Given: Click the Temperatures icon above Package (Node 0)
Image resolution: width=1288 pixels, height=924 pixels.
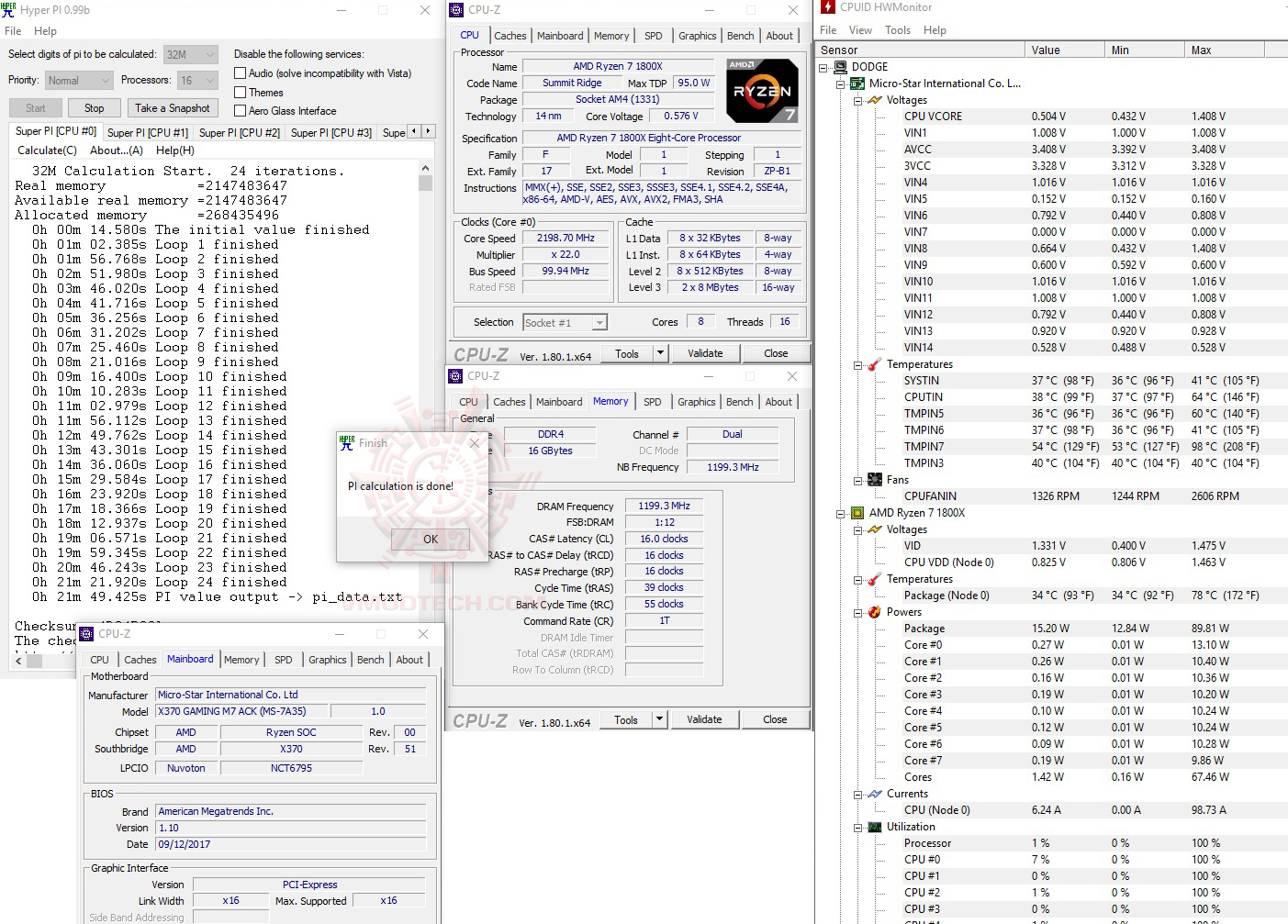Looking at the screenshot, I should click(875, 579).
